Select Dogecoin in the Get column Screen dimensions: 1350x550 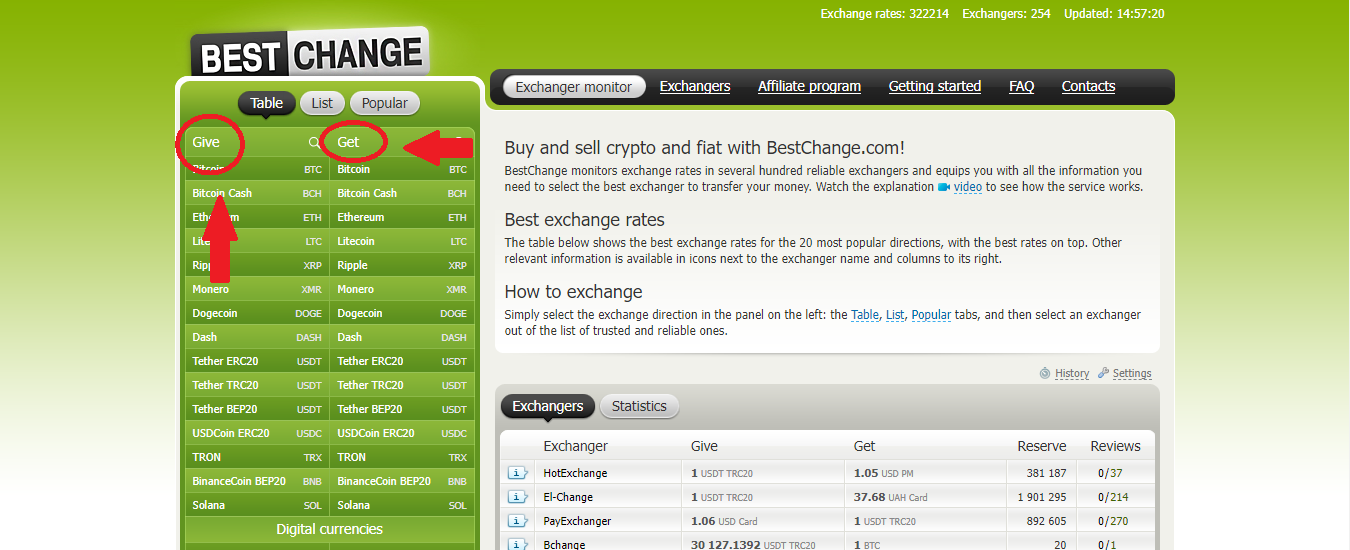(360, 313)
